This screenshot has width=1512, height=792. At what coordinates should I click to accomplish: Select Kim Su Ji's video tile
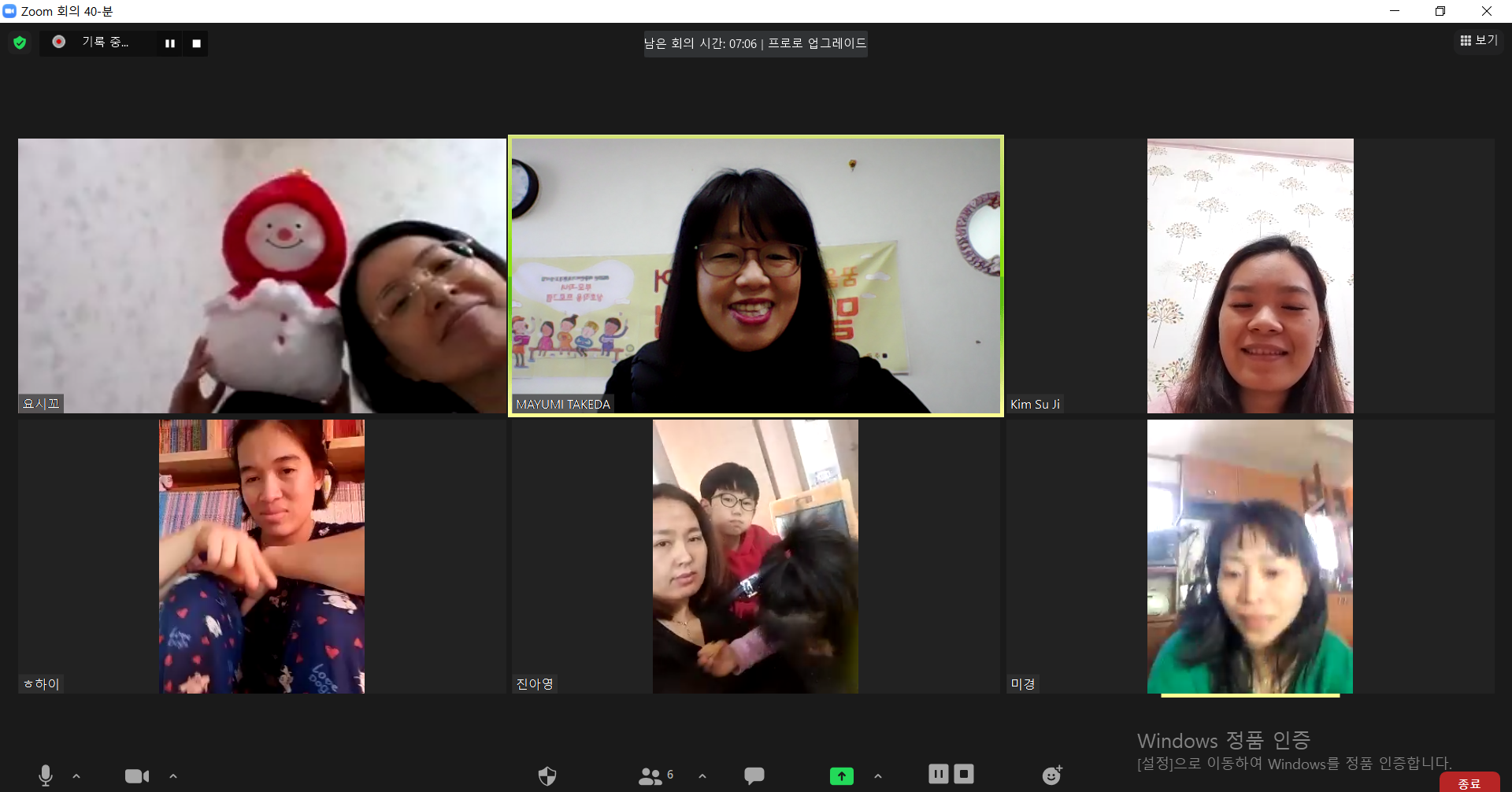[1250, 276]
